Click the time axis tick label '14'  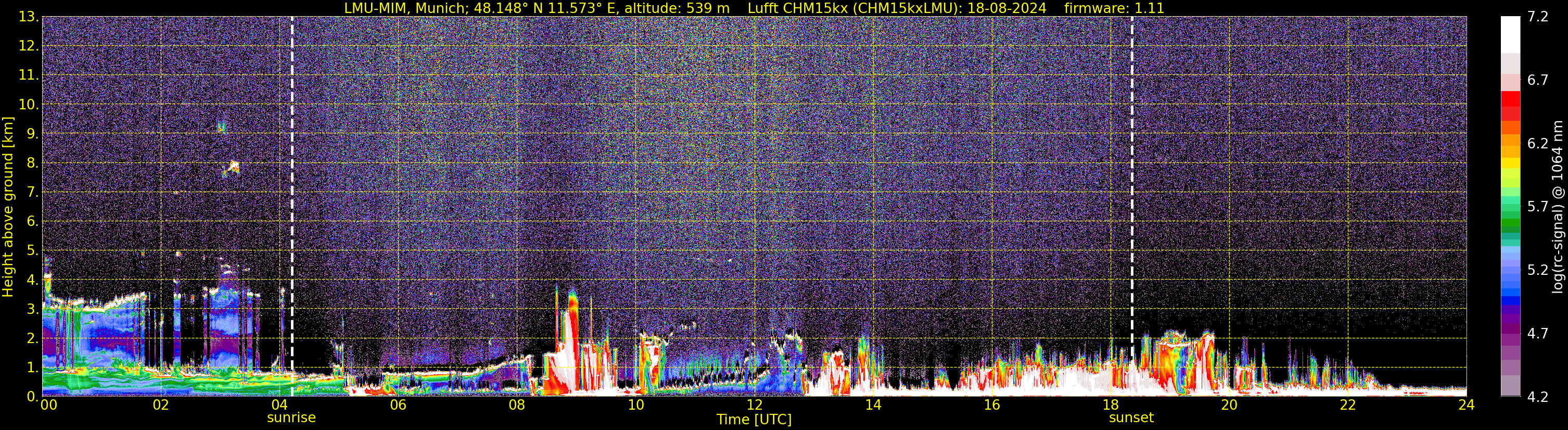point(873,405)
